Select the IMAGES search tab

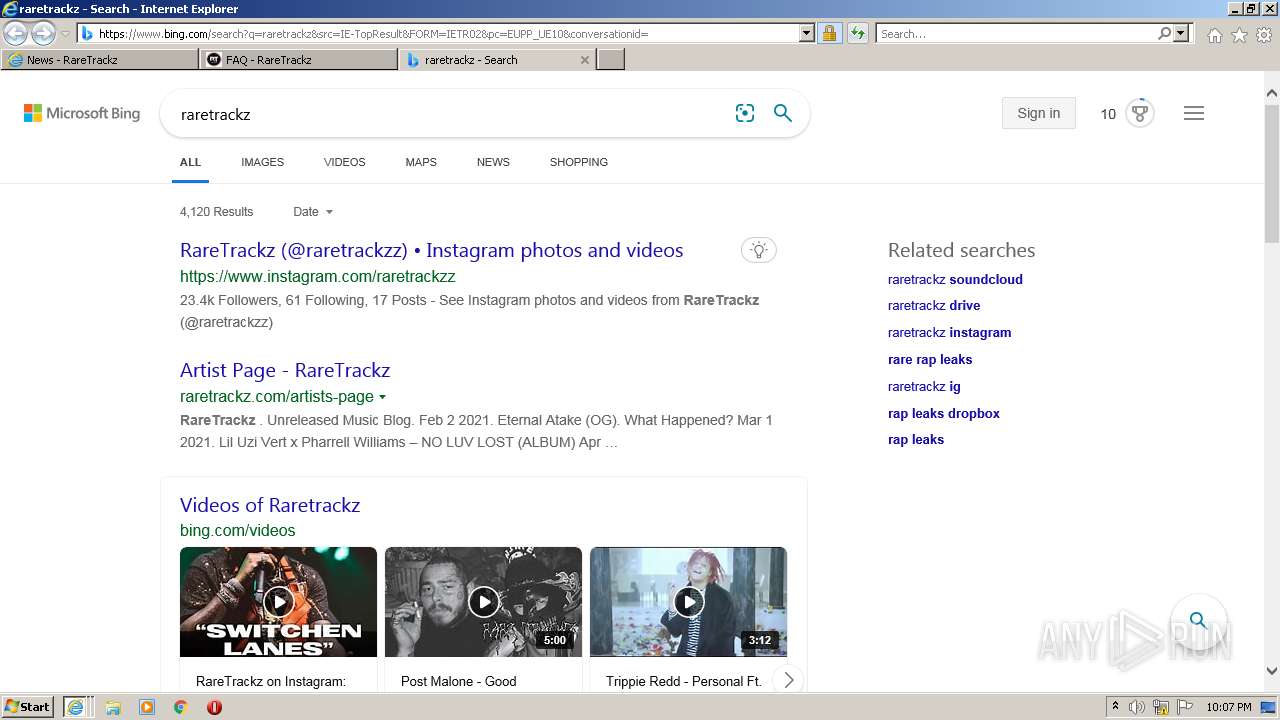tap(262, 162)
